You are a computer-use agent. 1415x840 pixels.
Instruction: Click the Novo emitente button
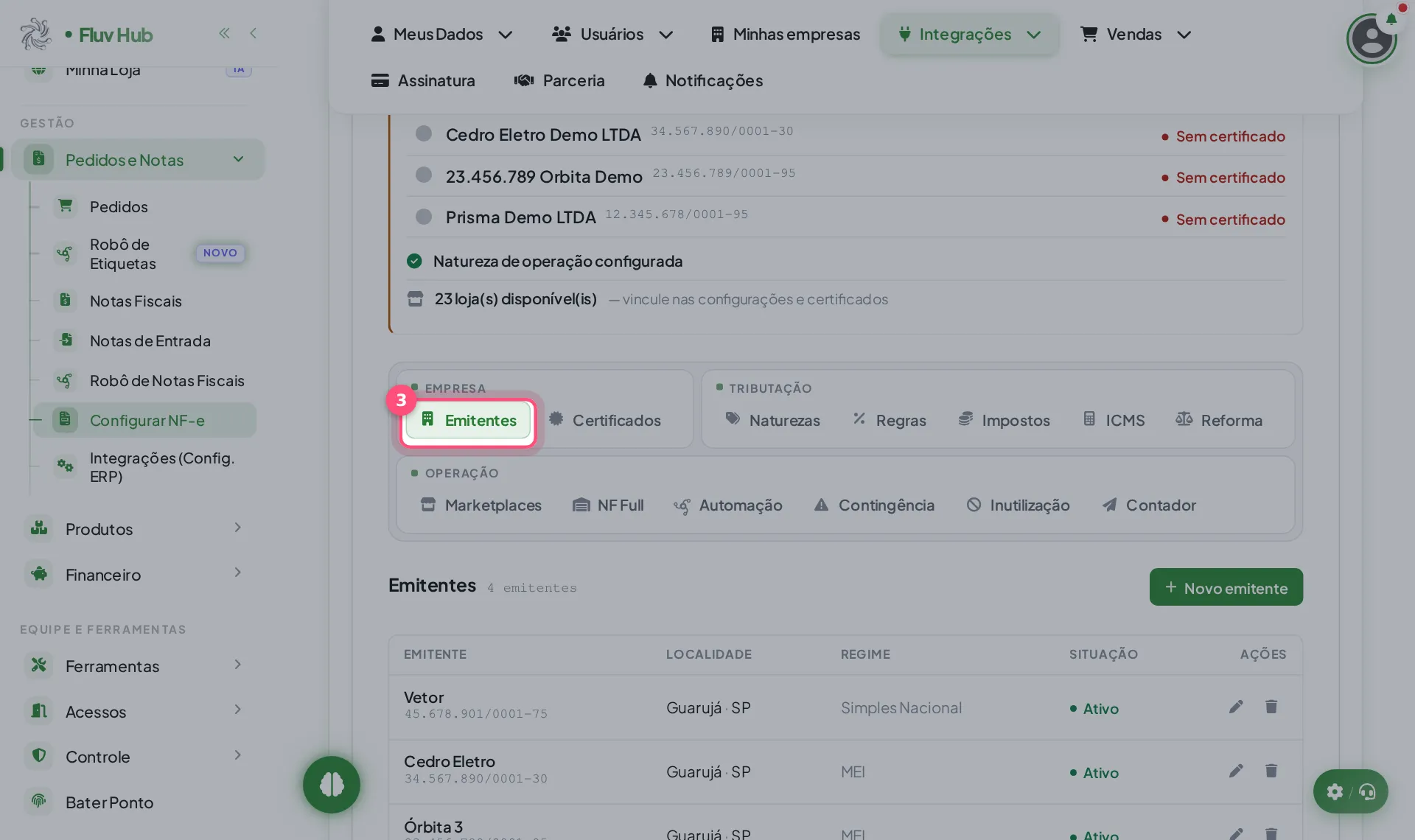click(x=1226, y=587)
